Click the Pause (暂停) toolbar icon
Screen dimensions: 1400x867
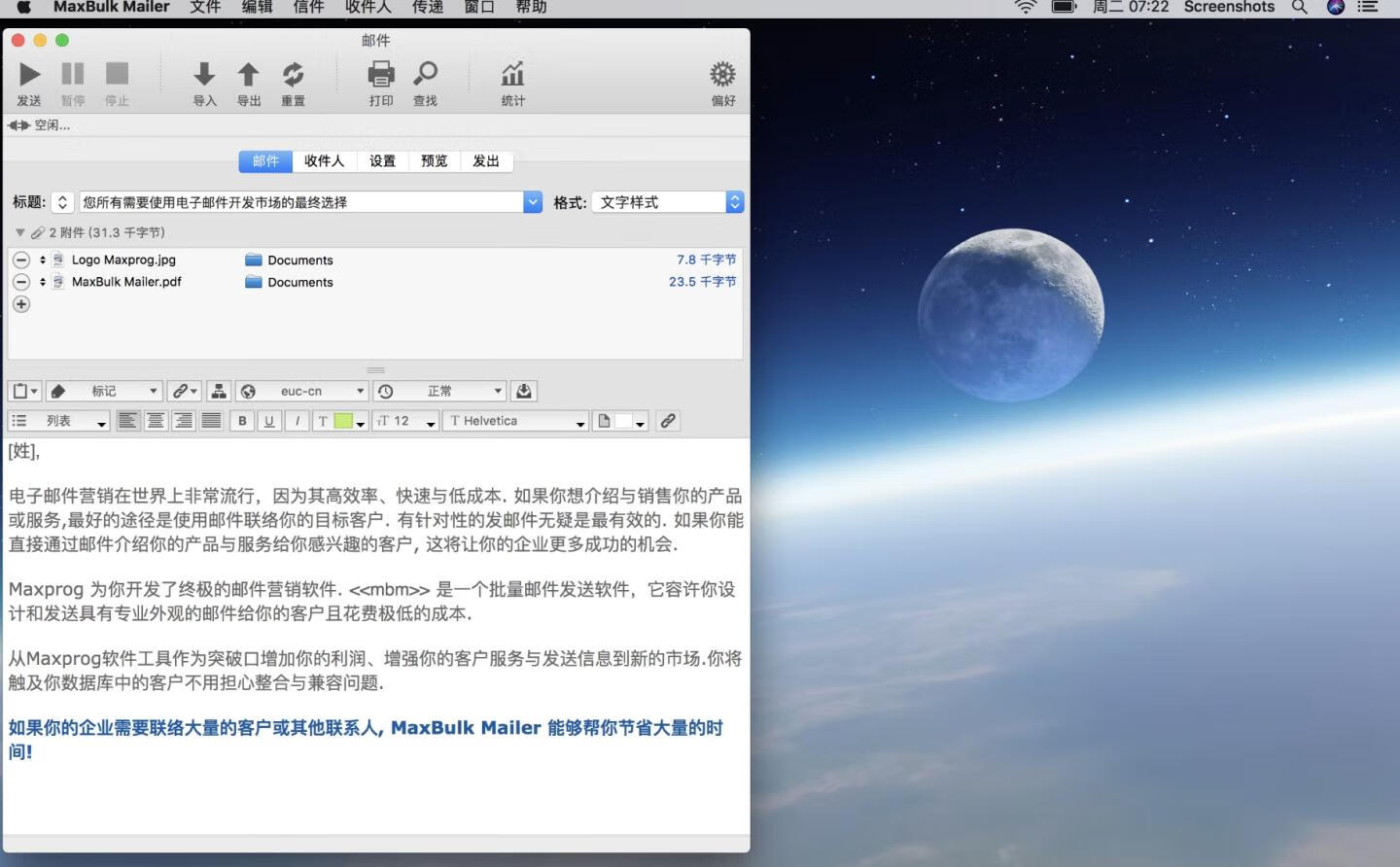pos(73,75)
